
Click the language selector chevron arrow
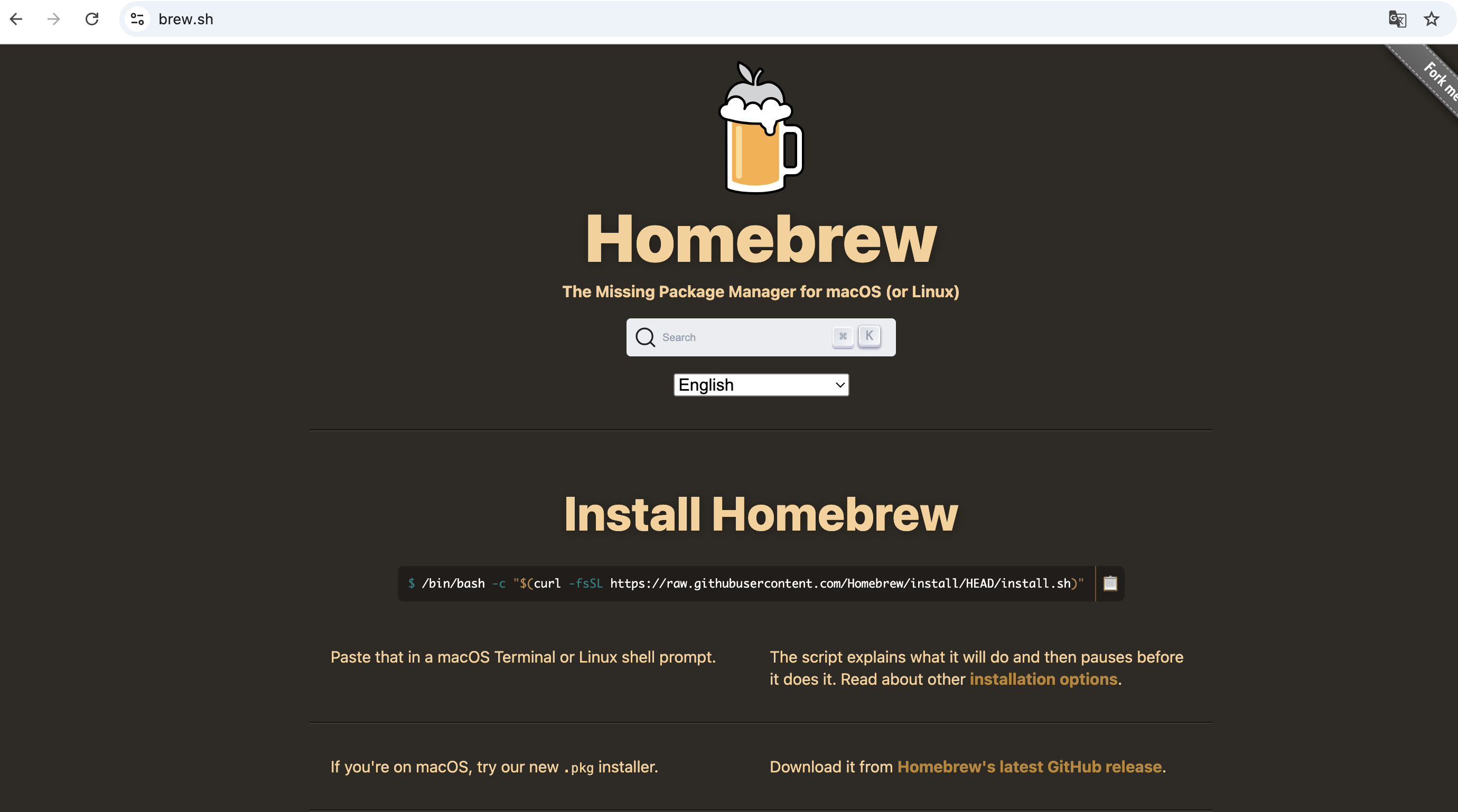[x=840, y=385]
